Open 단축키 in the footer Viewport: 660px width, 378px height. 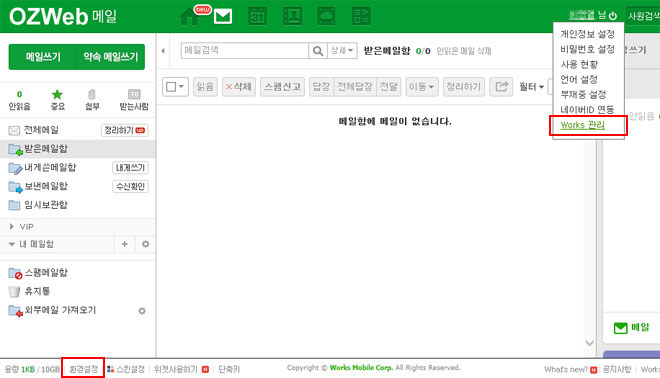coord(229,369)
